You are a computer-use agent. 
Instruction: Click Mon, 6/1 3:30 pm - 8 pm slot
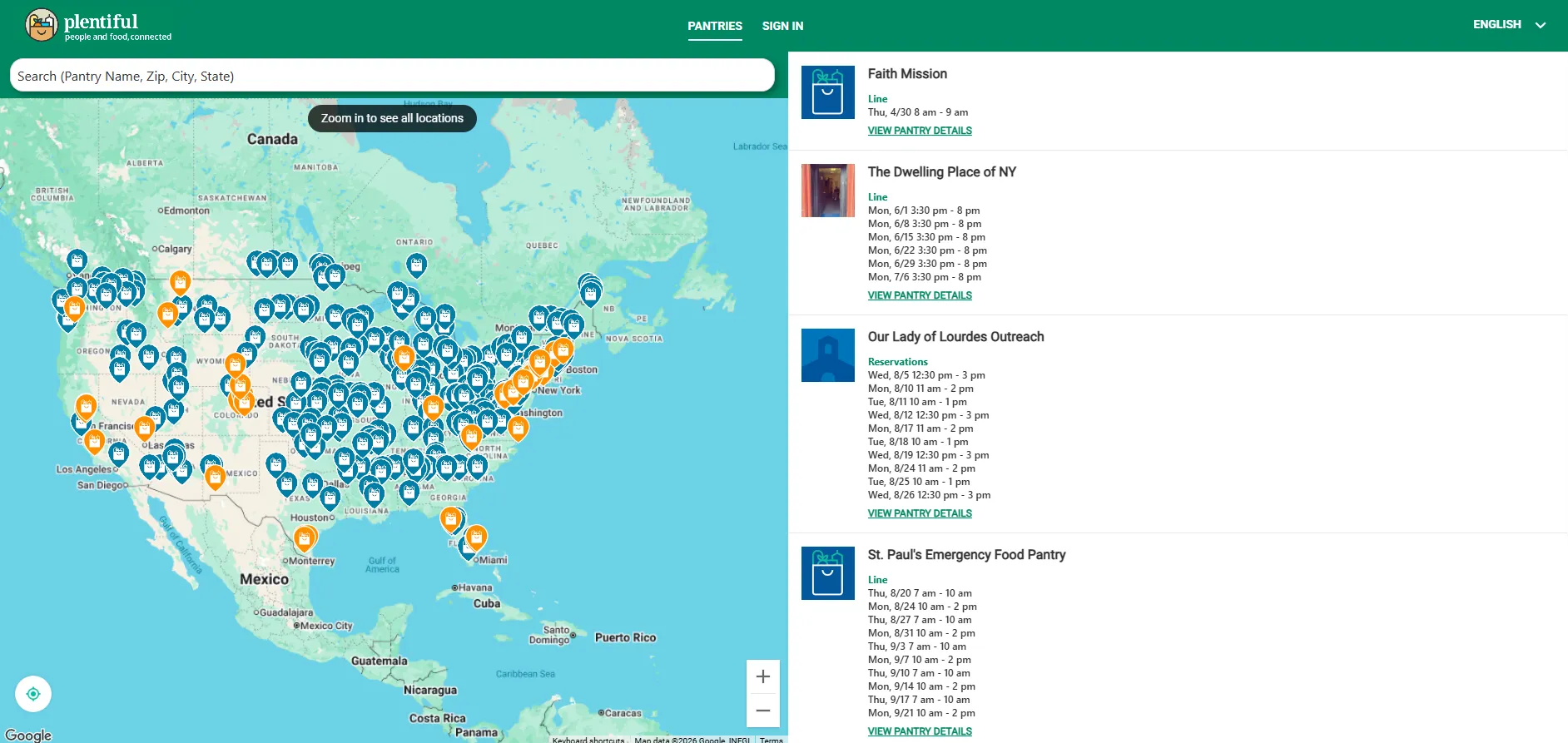tap(924, 211)
